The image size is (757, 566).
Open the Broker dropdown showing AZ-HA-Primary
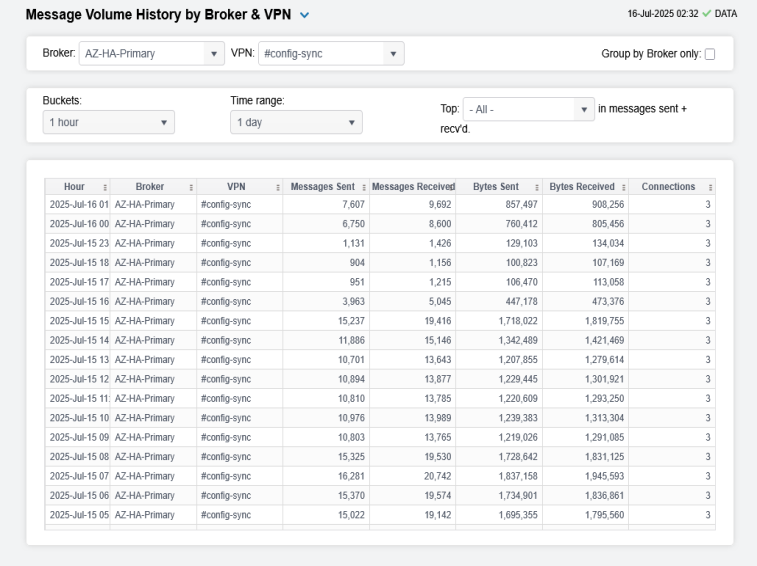point(152,54)
